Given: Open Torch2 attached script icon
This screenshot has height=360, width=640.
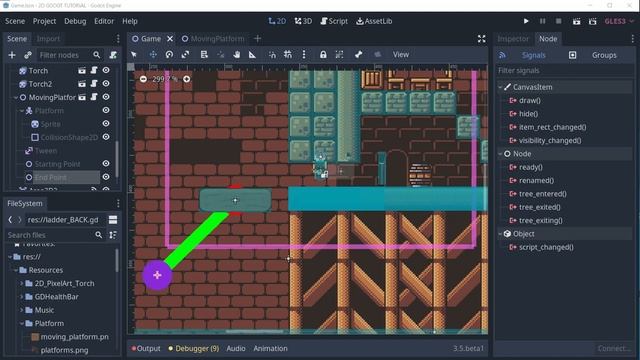Looking at the screenshot, I should coord(94,84).
